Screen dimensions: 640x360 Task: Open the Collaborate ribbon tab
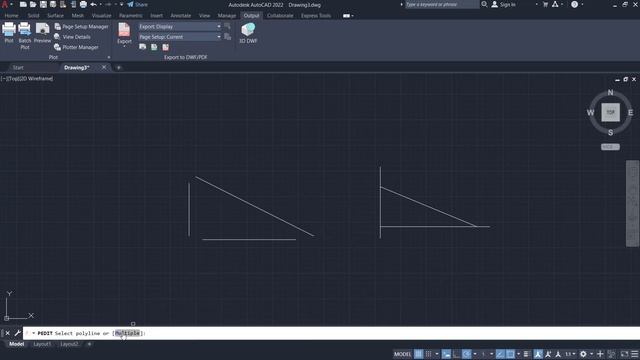280,16
